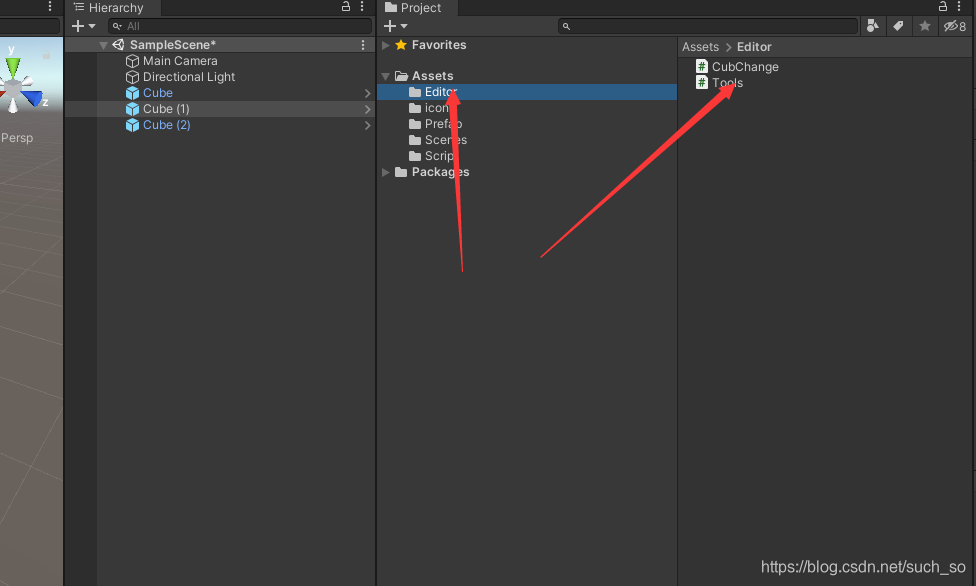This screenshot has height=586, width=976.
Task: Expand the Packages folder
Action: [386, 172]
